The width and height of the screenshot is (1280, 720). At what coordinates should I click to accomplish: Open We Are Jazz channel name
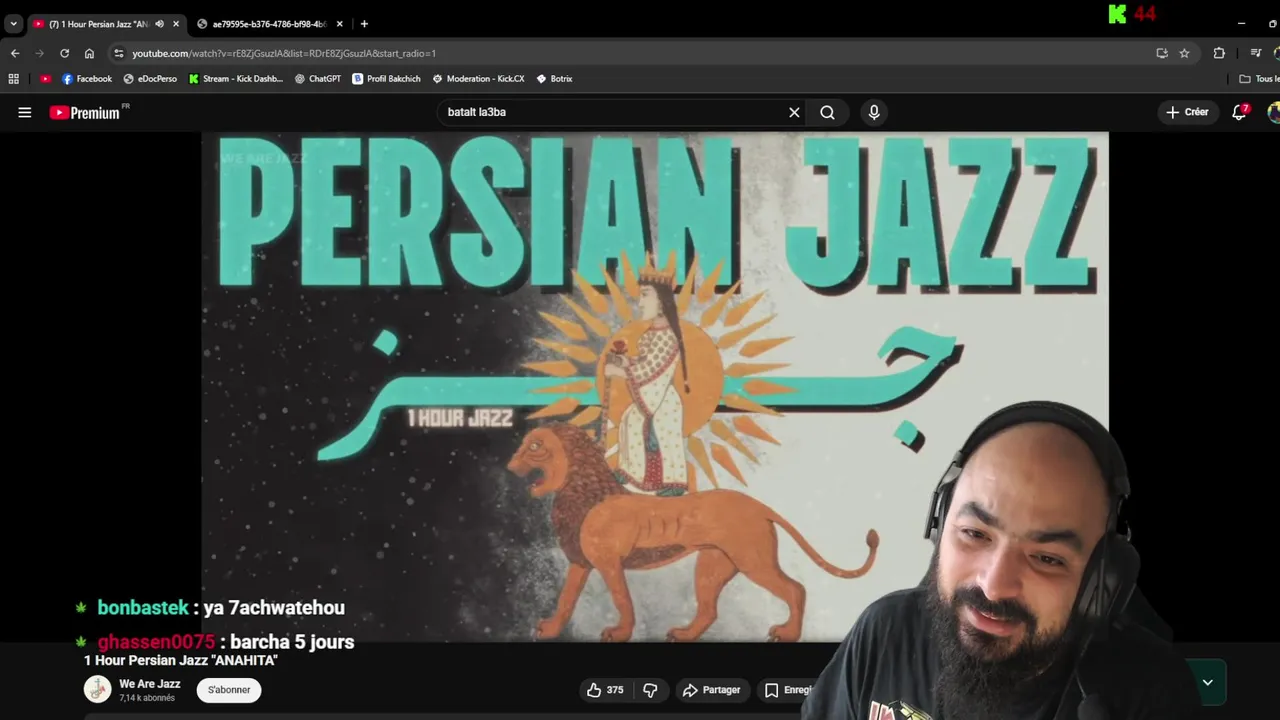pos(150,684)
